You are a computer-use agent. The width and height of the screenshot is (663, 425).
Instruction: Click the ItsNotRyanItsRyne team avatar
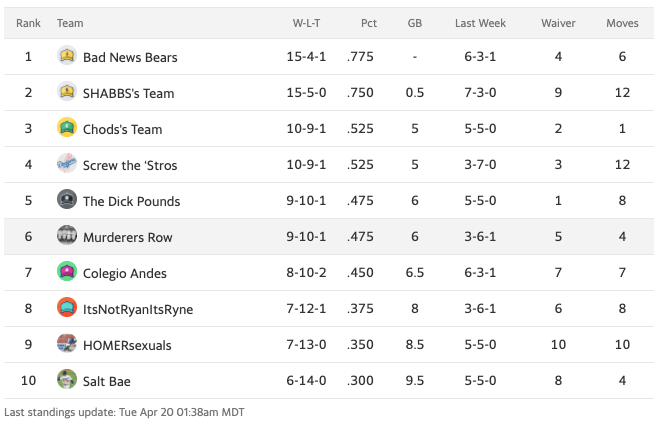point(67,308)
